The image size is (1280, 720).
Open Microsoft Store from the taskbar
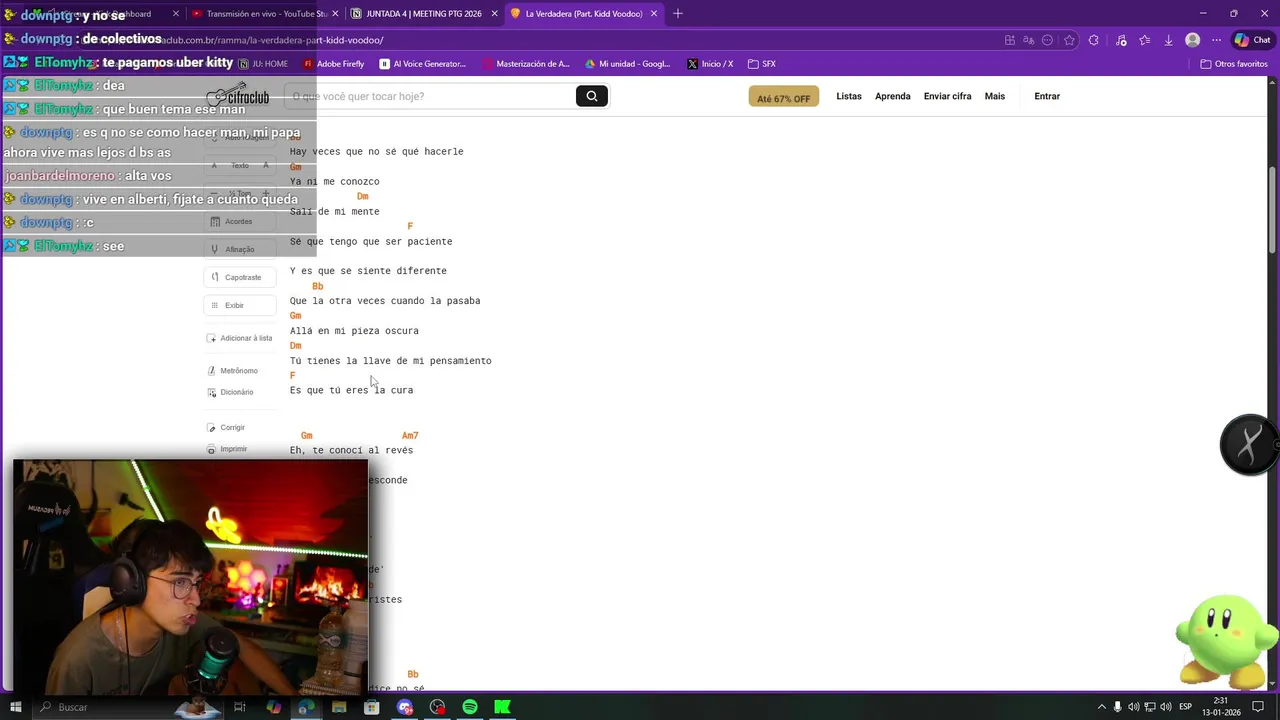(372, 707)
